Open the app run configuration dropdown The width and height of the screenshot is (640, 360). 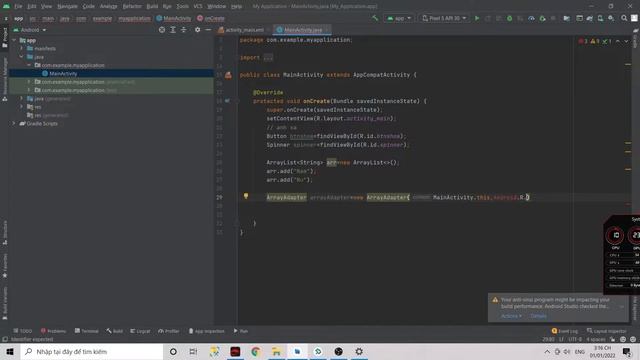coord(399,18)
